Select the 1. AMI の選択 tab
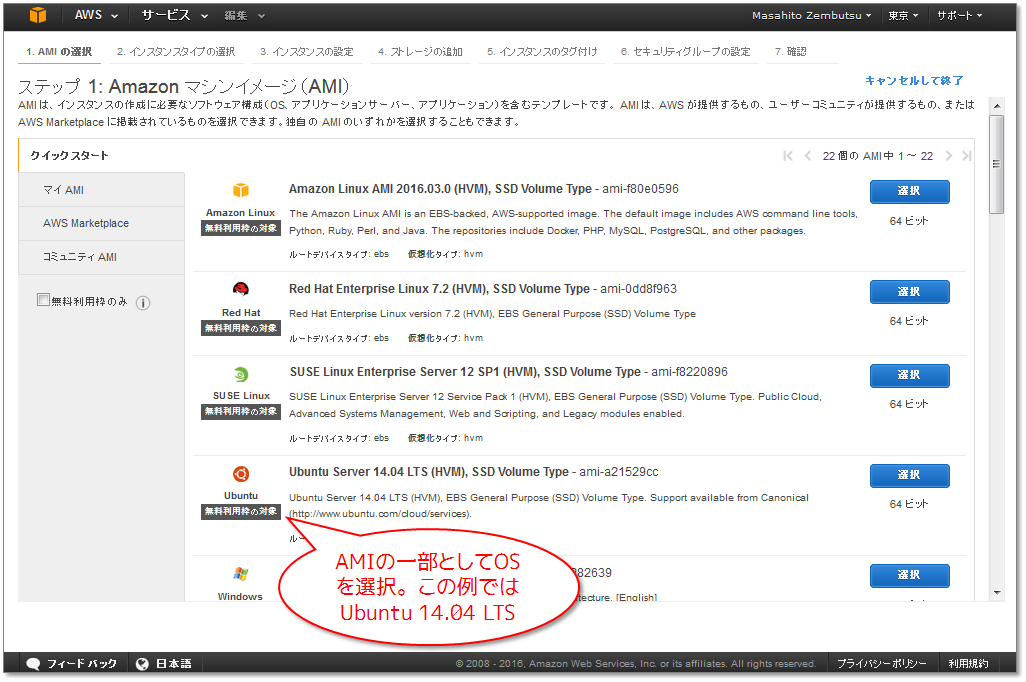The width and height of the screenshot is (1026, 682). (x=59, y=52)
